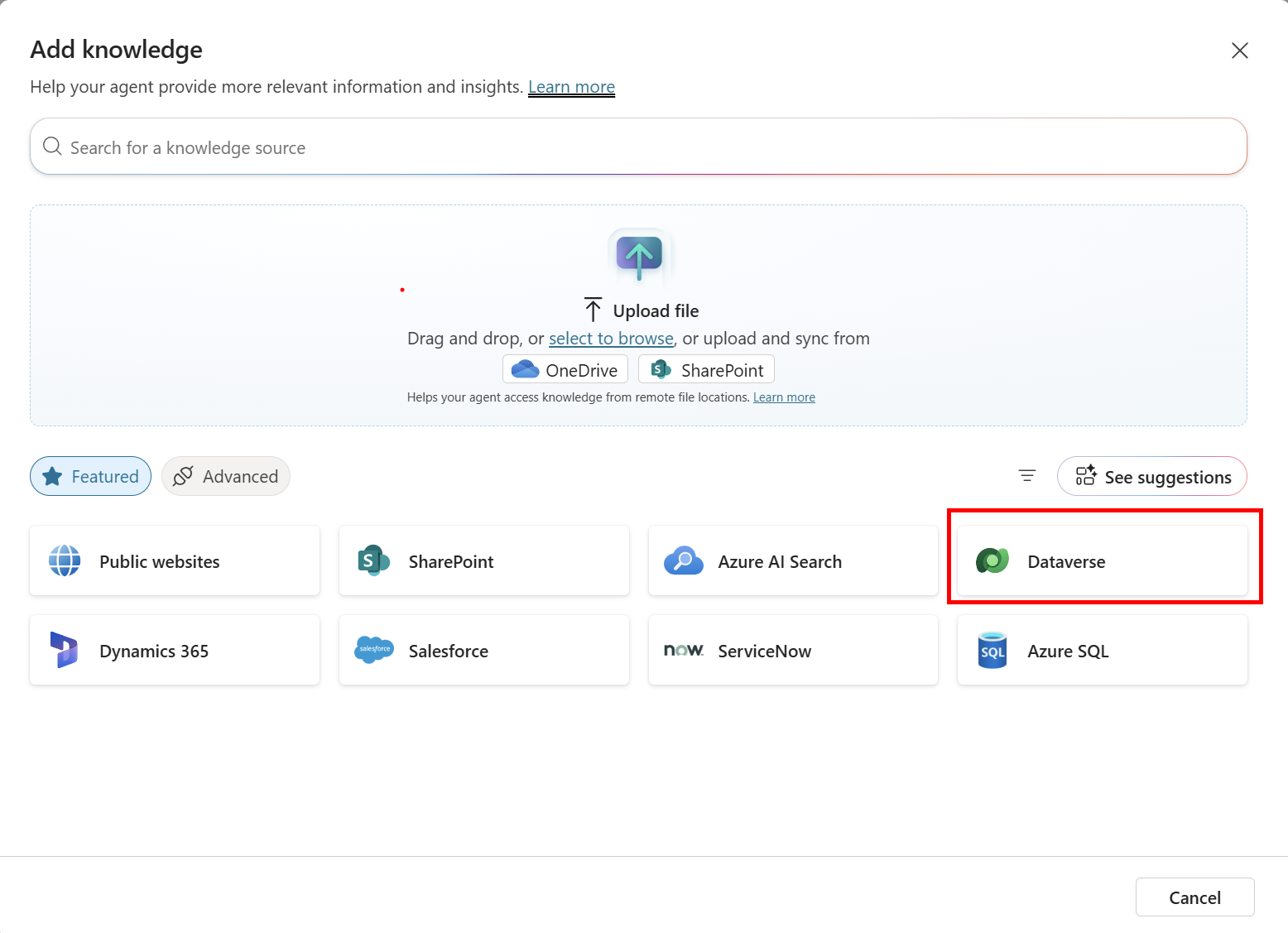Sync knowledge from OneDrive

(565, 369)
